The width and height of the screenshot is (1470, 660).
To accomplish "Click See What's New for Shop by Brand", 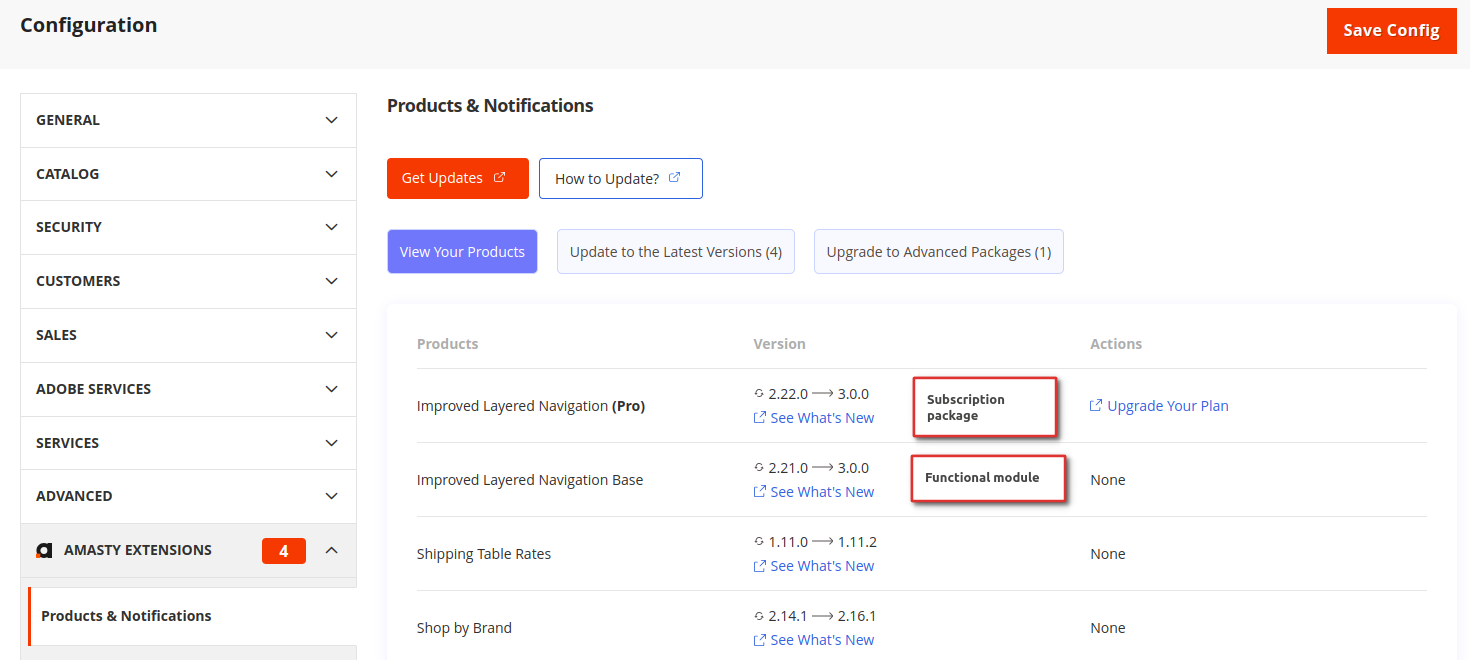I will point(822,640).
